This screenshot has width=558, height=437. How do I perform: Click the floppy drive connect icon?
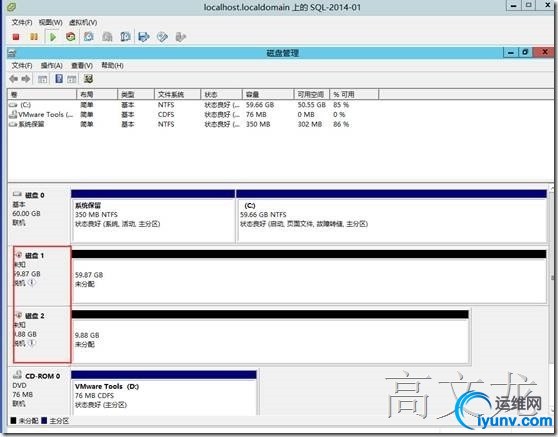144,37
